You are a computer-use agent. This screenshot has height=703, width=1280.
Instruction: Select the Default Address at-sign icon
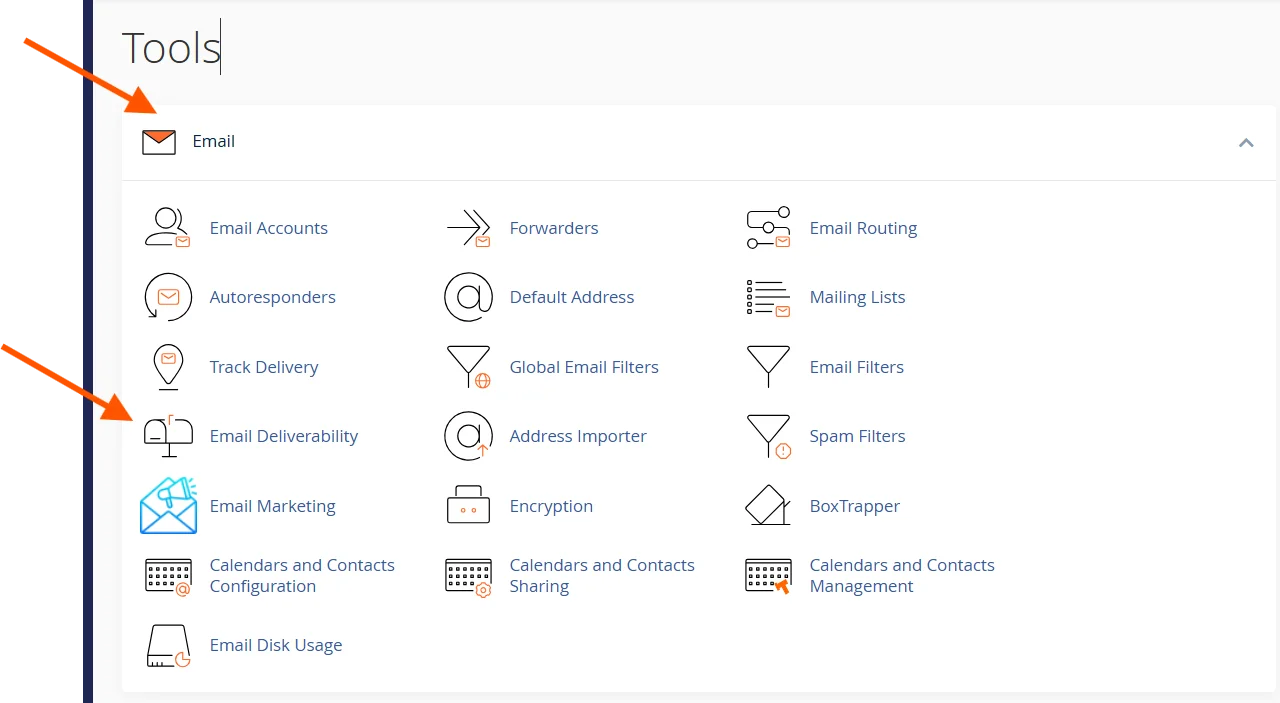[468, 297]
